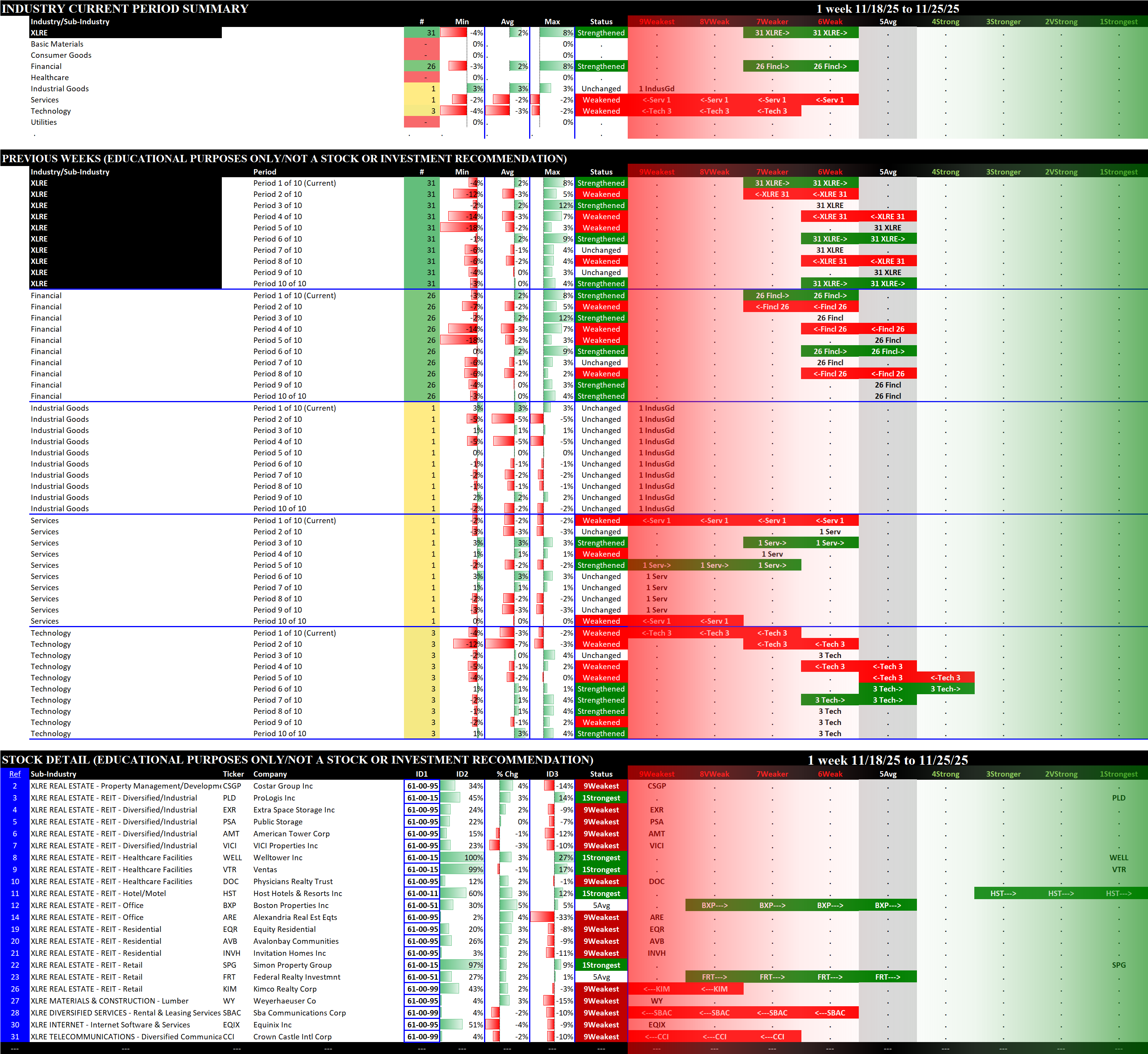This screenshot has width=1148, height=1054.
Task: Click the WELL ticker cell in the Ticker column
Action: point(232,858)
